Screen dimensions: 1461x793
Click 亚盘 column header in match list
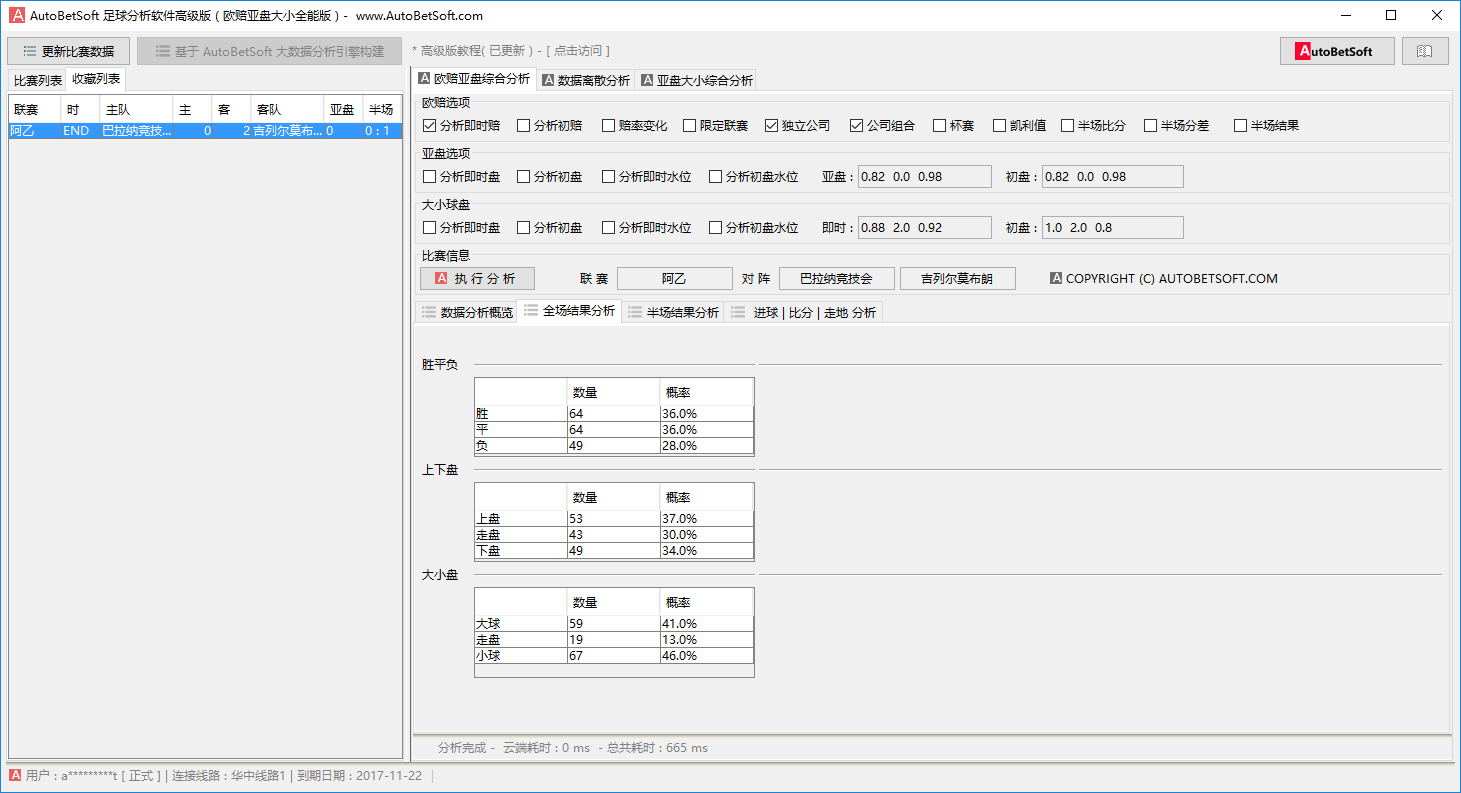pyautogui.click(x=343, y=109)
